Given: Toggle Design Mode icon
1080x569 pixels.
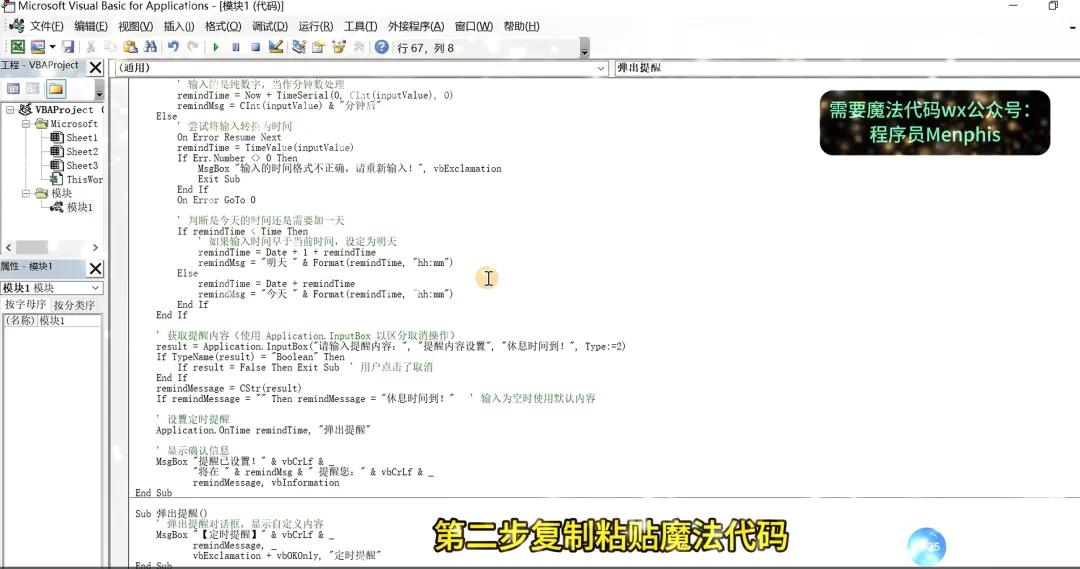Looking at the screenshot, I should [276, 47].
